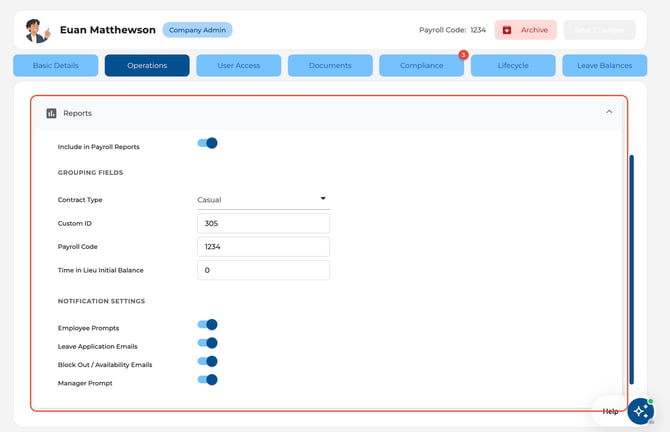Disable the Employee Prompts toggle
670x432 pixels.
point(208,325)
